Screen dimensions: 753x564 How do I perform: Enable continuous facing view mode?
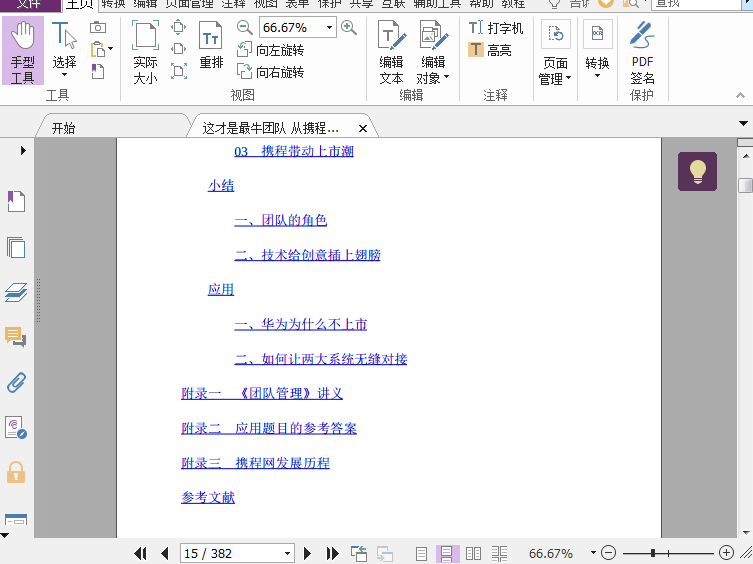tap(499, 554)
